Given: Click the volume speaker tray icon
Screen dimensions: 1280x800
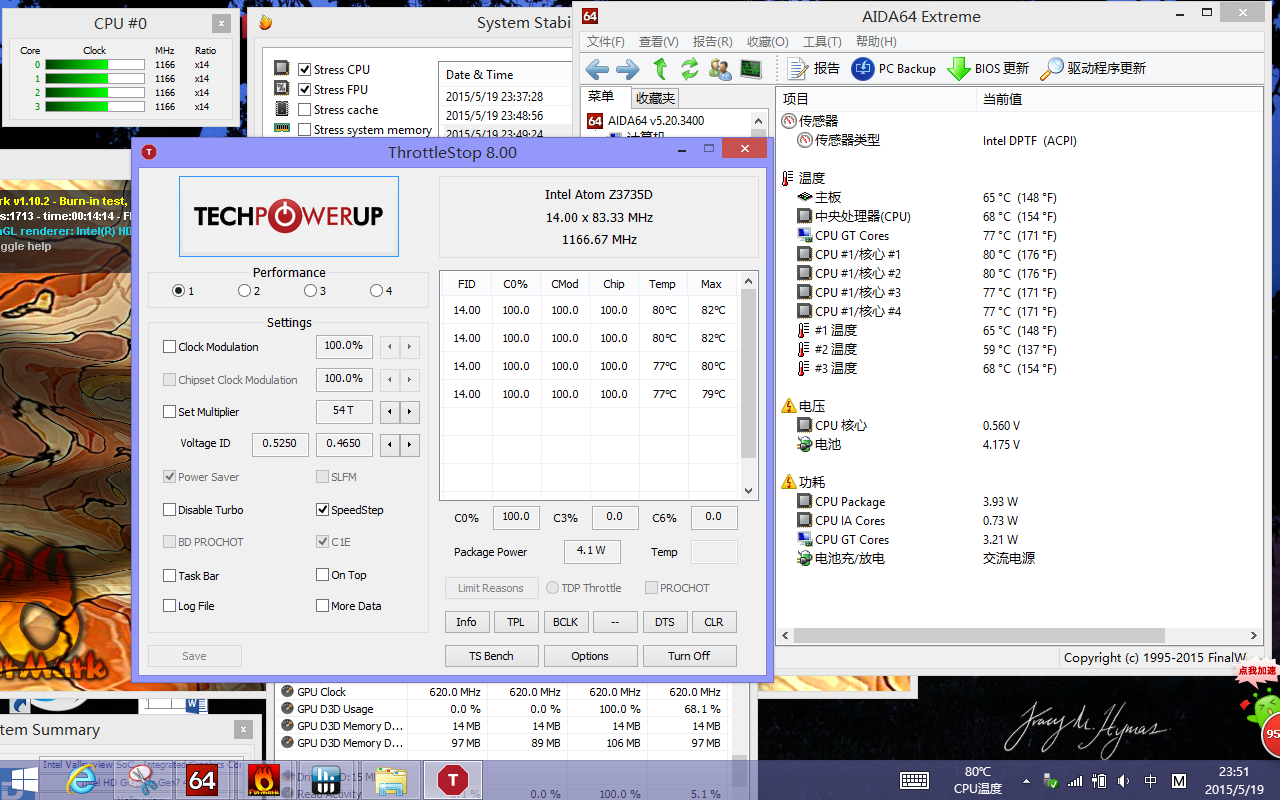Looking at the screenshot, I should click(1124, 781).
